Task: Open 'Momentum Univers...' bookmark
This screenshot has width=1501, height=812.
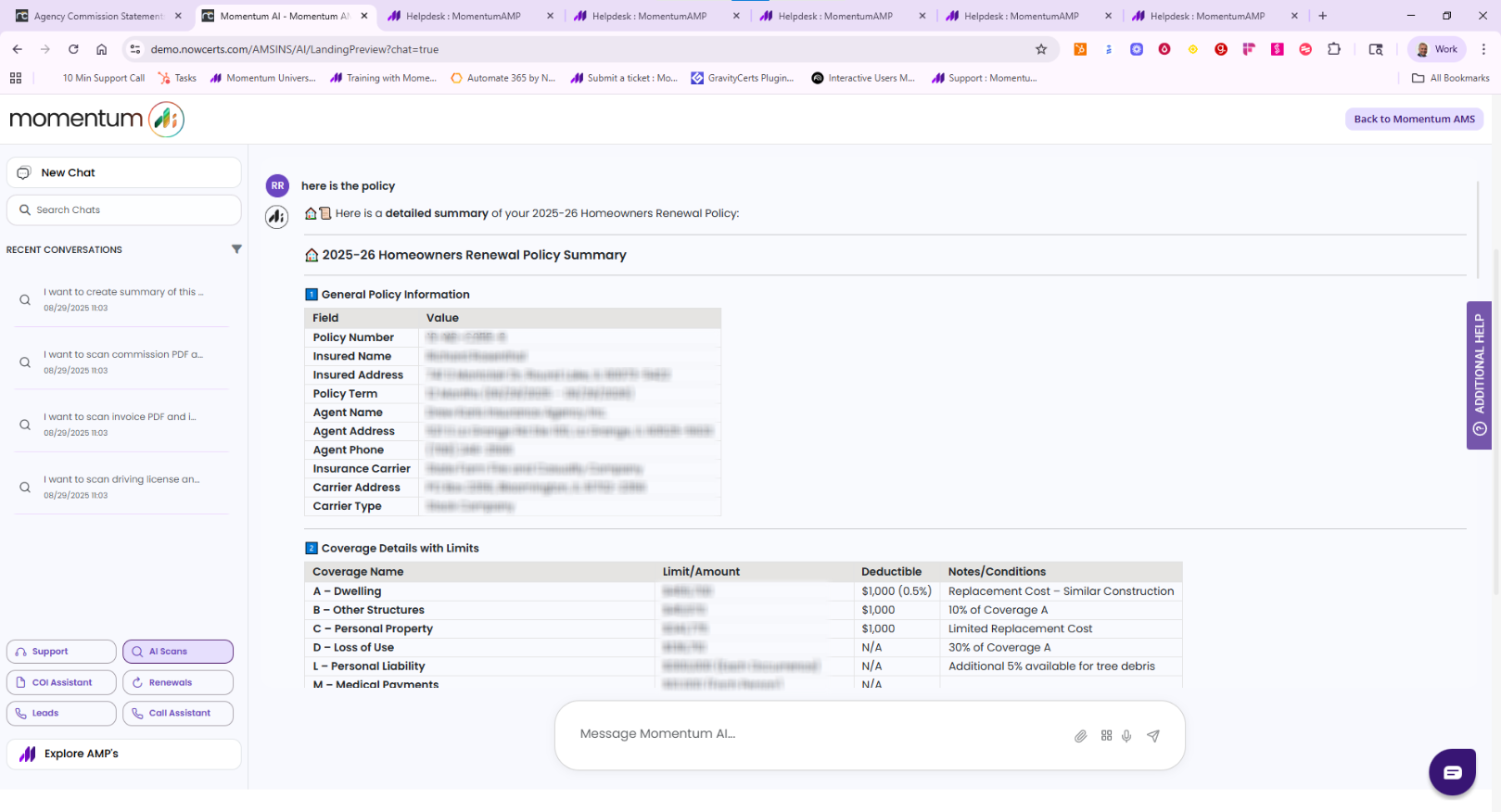Action: (x=262, y=78)
